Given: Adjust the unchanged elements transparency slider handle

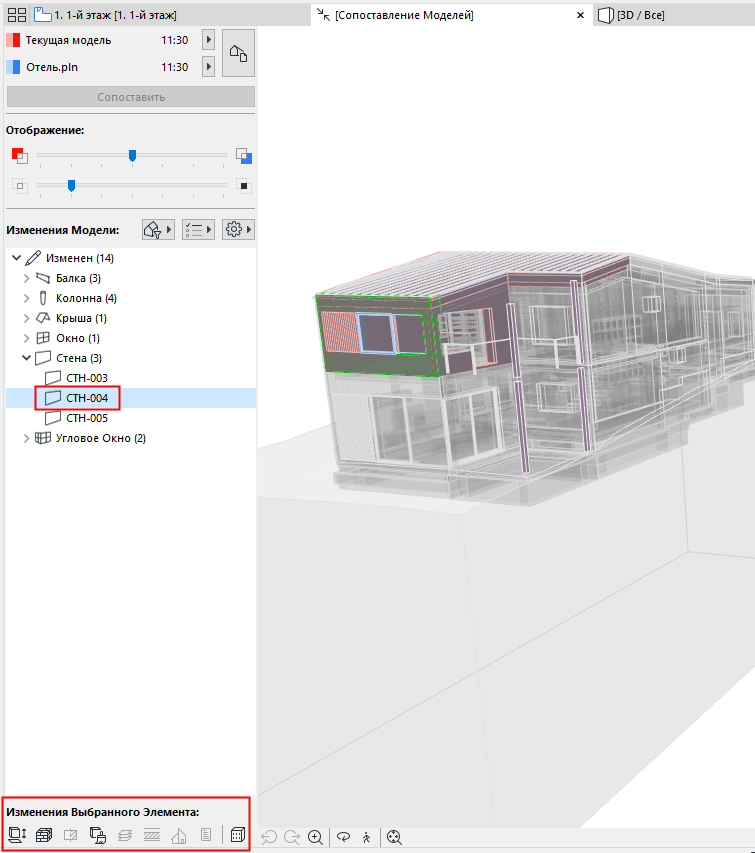Looking at the screenshot, I should pyautogui.click(x=71, y=186).
